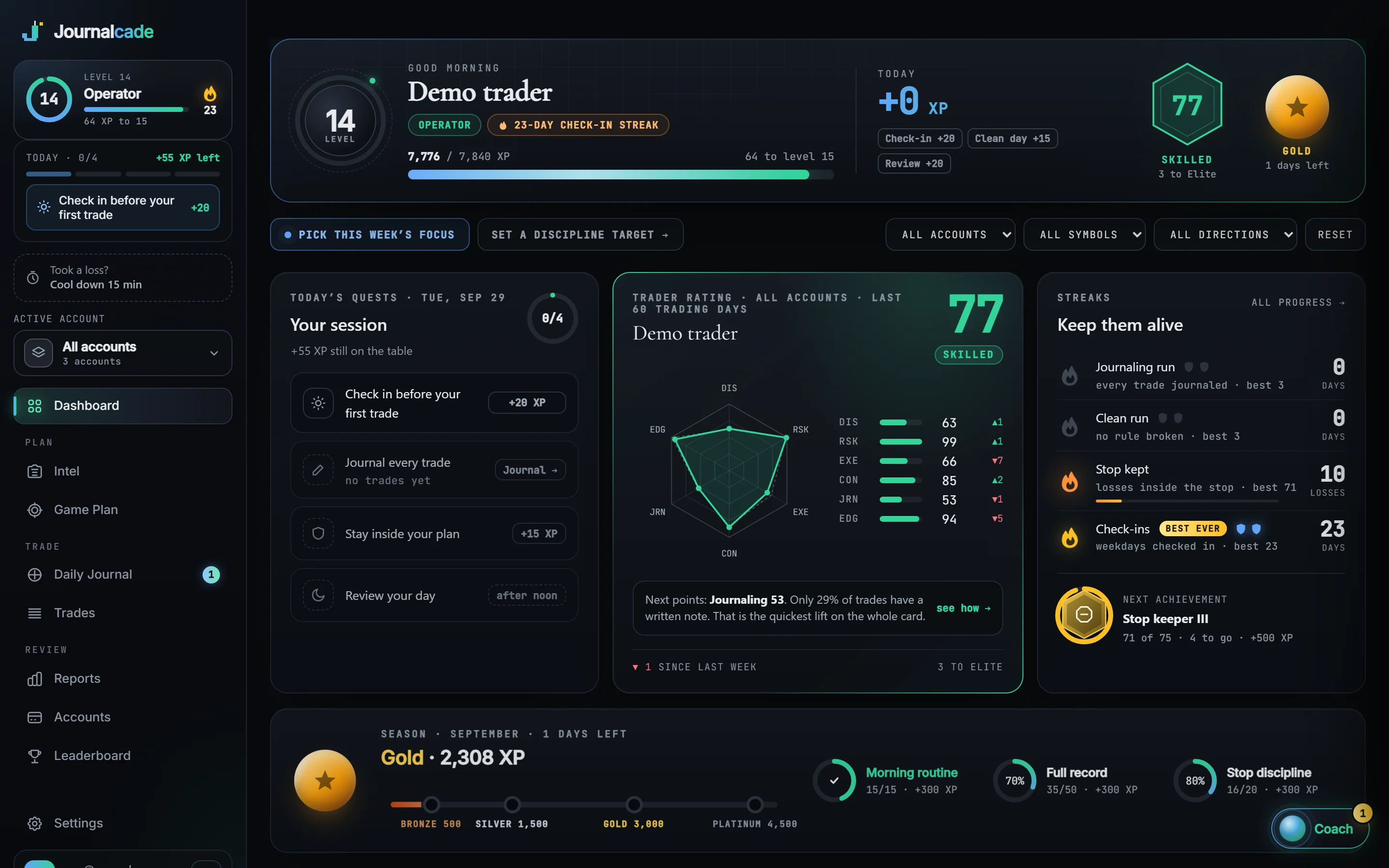
Task: Click the level XP progress bar in header
Action: tap(620, 175)
